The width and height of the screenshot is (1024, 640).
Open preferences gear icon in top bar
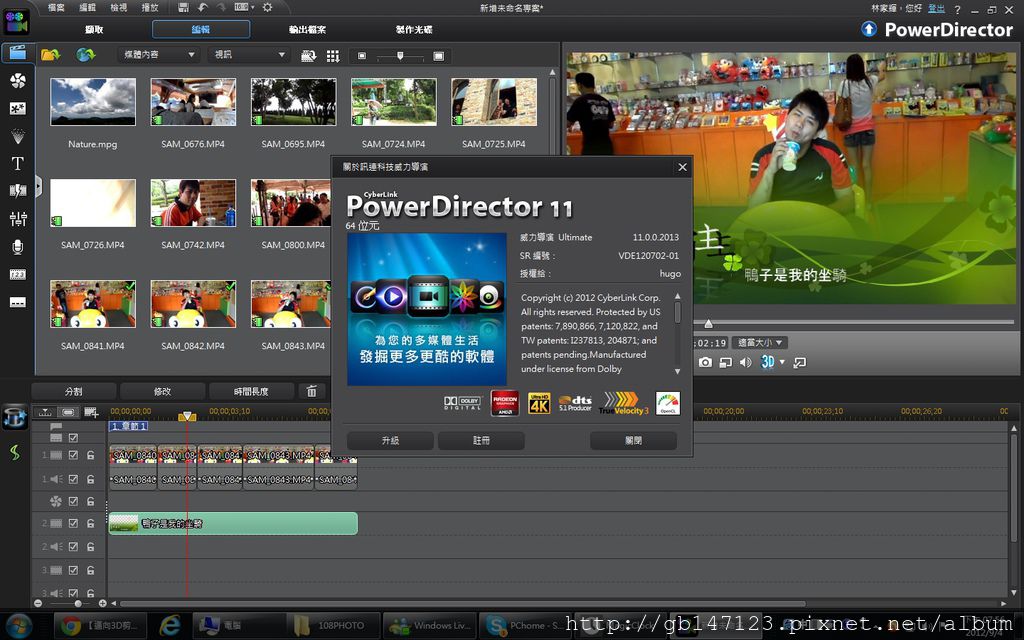click(267, 7)
